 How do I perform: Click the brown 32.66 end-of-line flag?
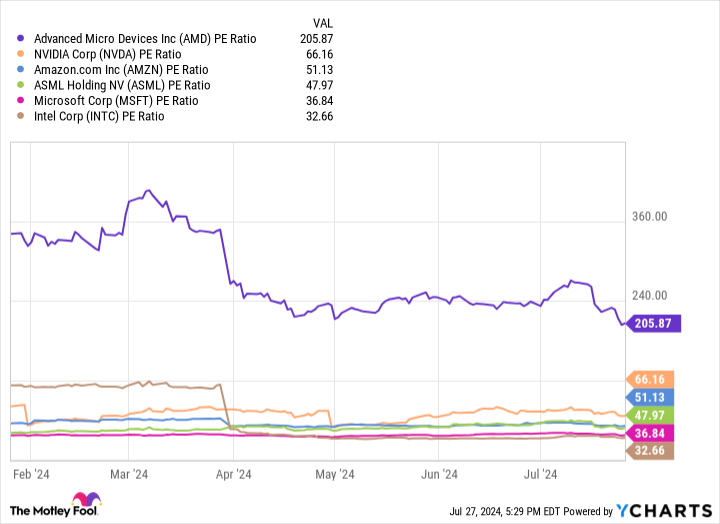(650, 451)
